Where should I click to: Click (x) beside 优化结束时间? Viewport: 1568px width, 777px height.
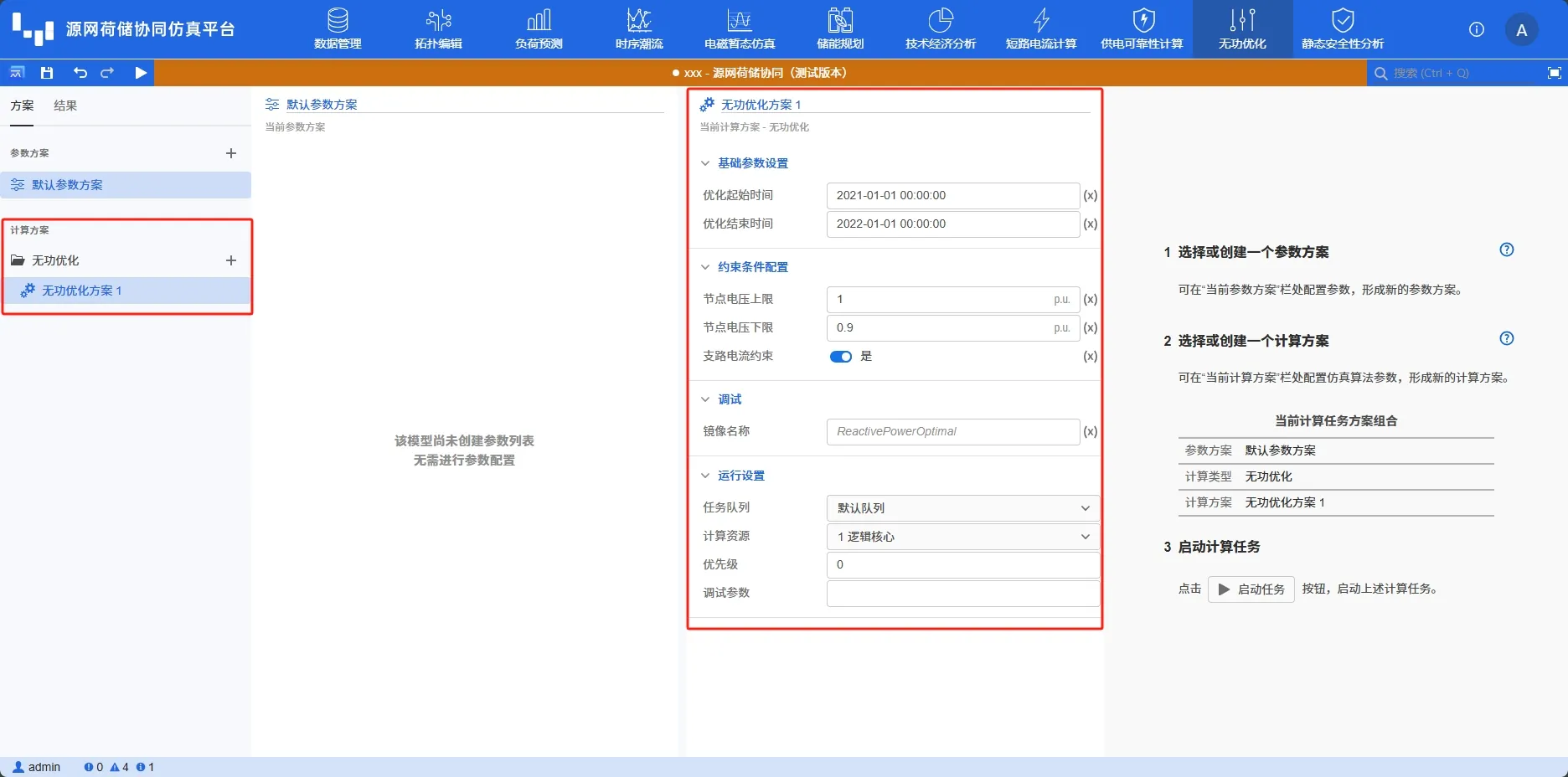(1091, 224)
